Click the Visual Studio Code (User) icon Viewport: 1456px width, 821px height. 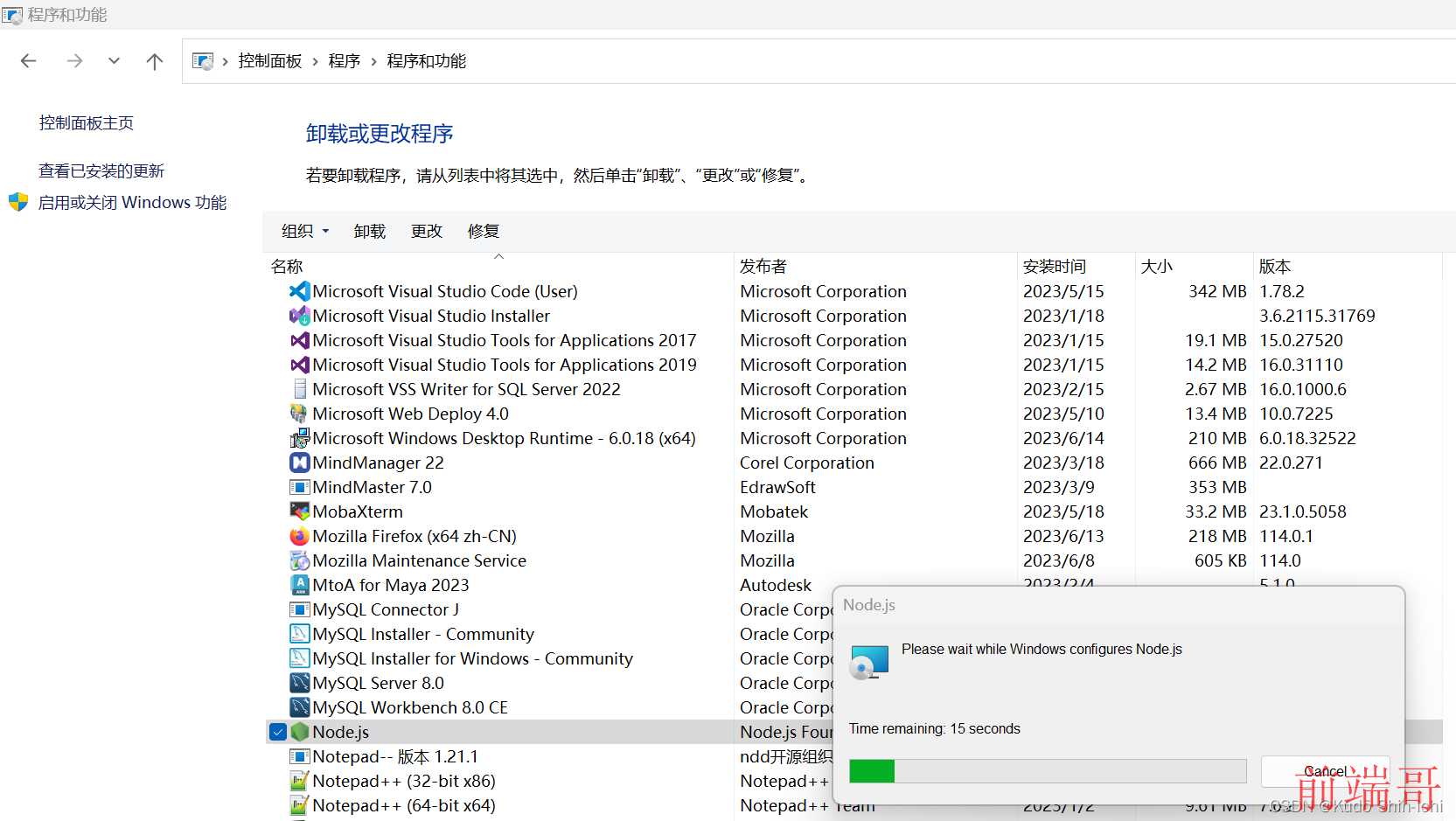(300, 291)
